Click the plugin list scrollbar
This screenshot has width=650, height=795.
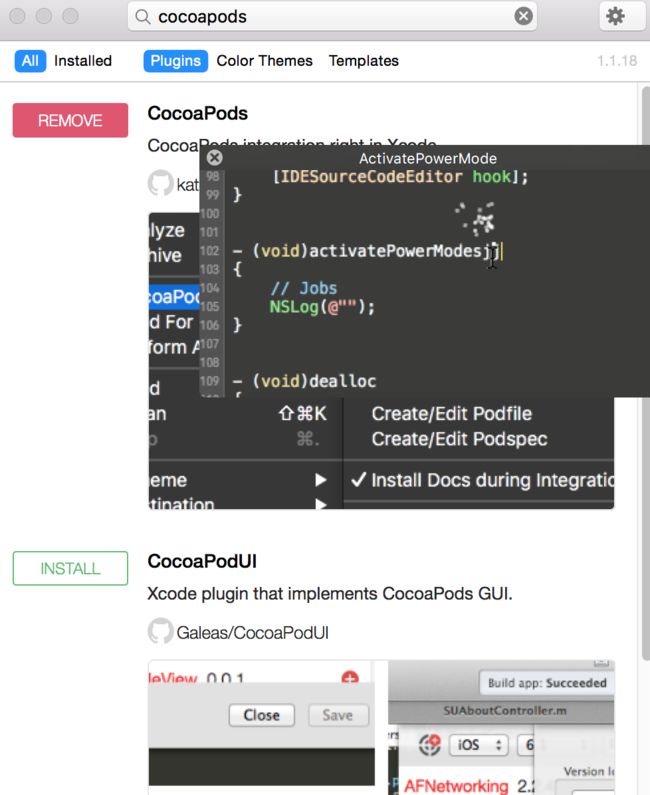coord(645,373)
